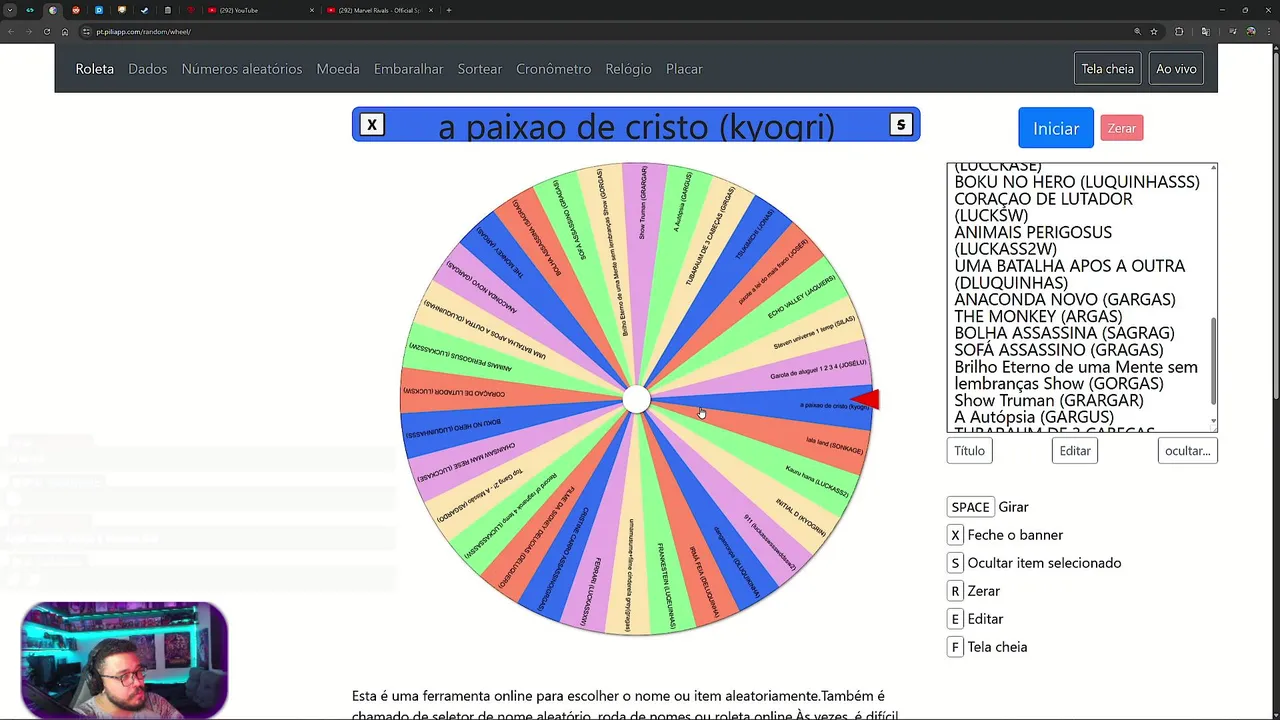
Task: Click the S Ocultar item selecionado key
Action: point(955,563)
